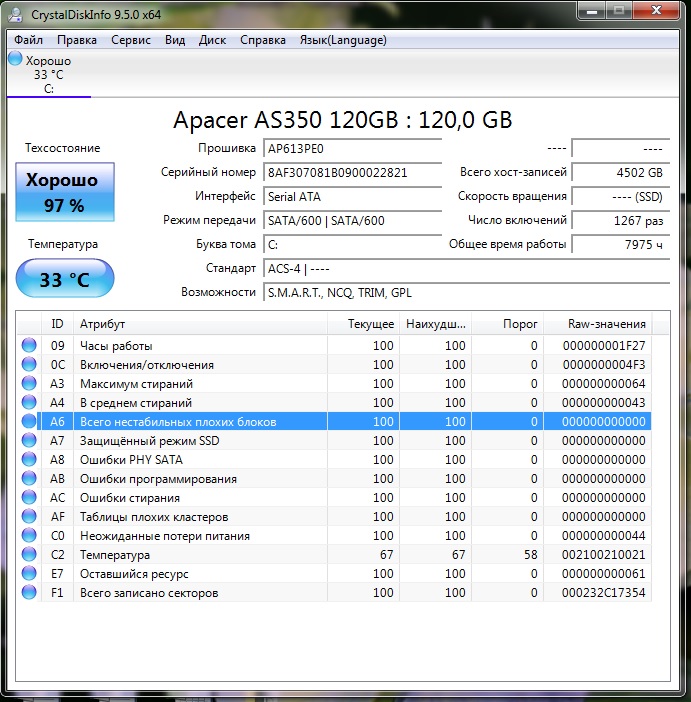Minimize the CrystalDiskInfo window
691x702 pixels.
pos(592,11)
